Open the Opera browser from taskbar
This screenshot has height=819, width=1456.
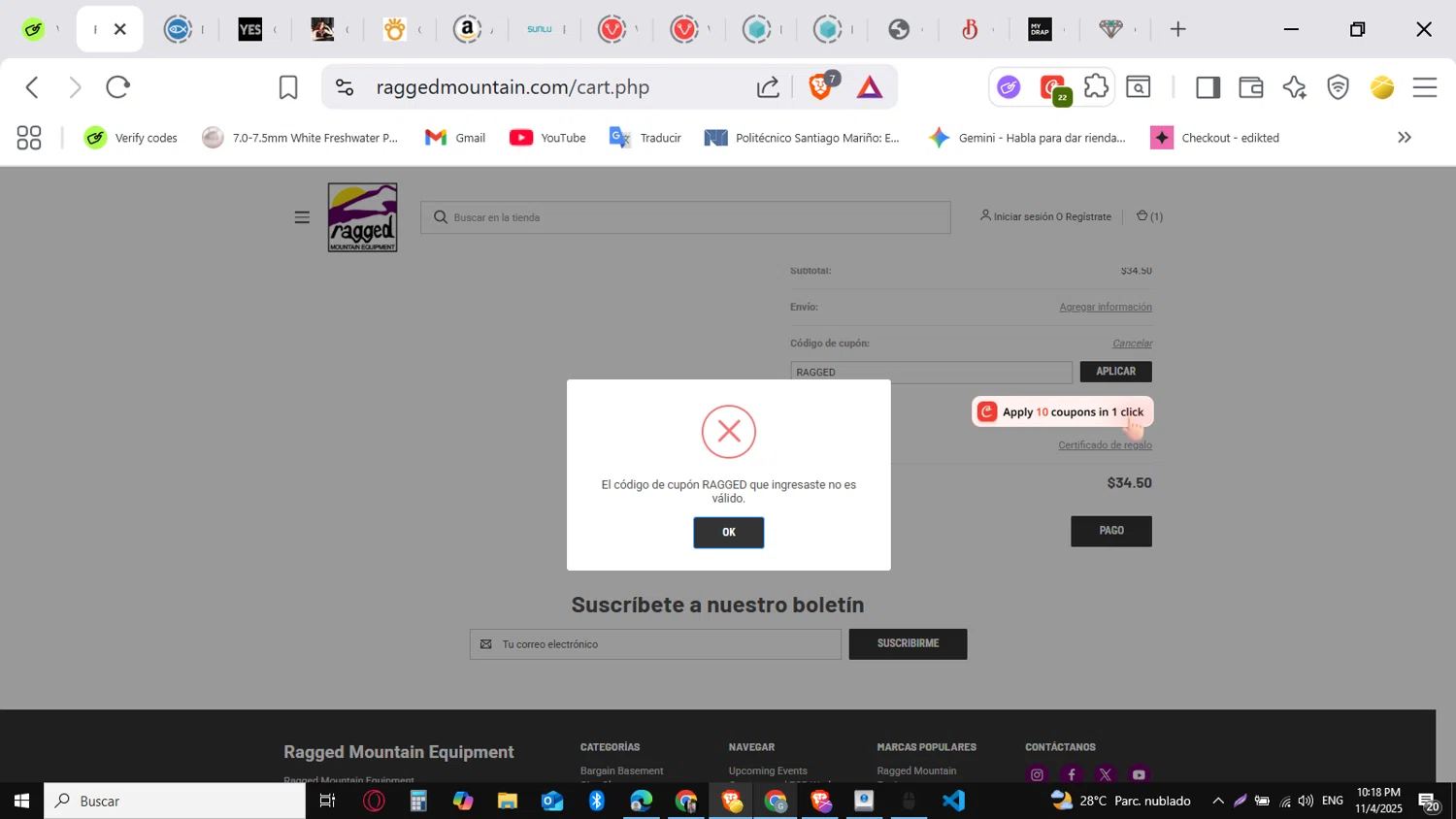374,801
